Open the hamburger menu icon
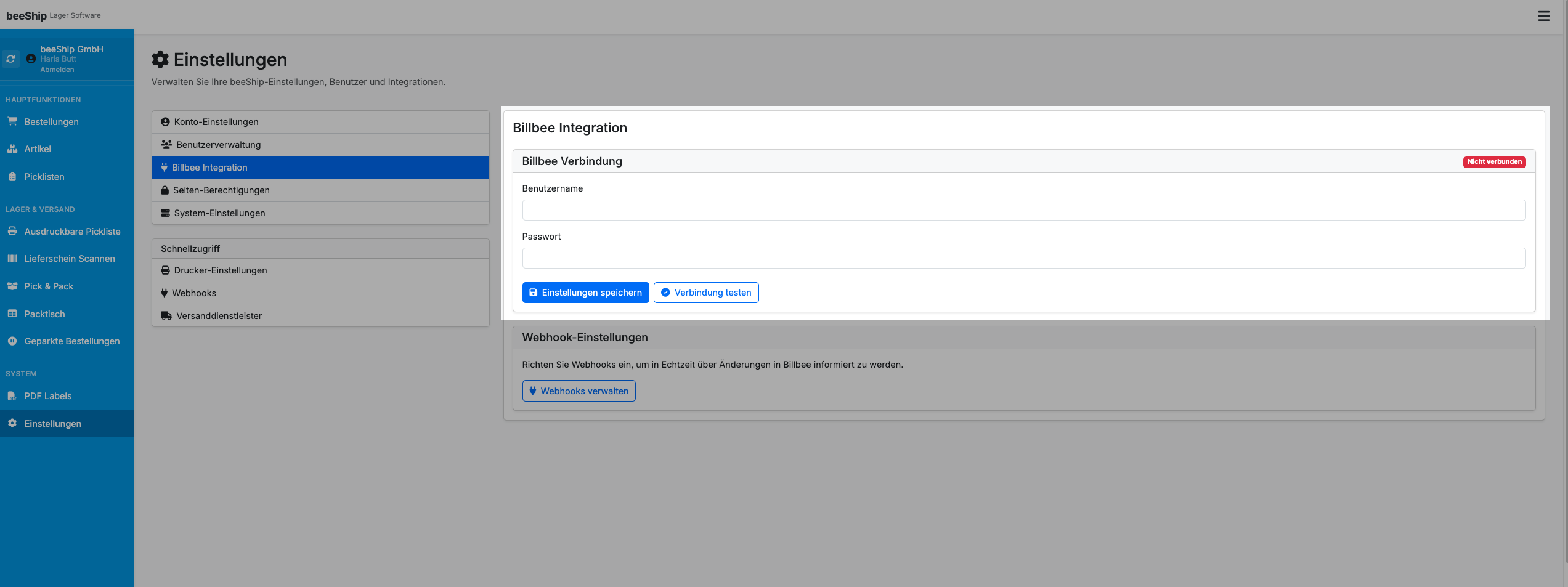The height and width of the screenshot is (587, 1568). click(x=1543, y=16)
